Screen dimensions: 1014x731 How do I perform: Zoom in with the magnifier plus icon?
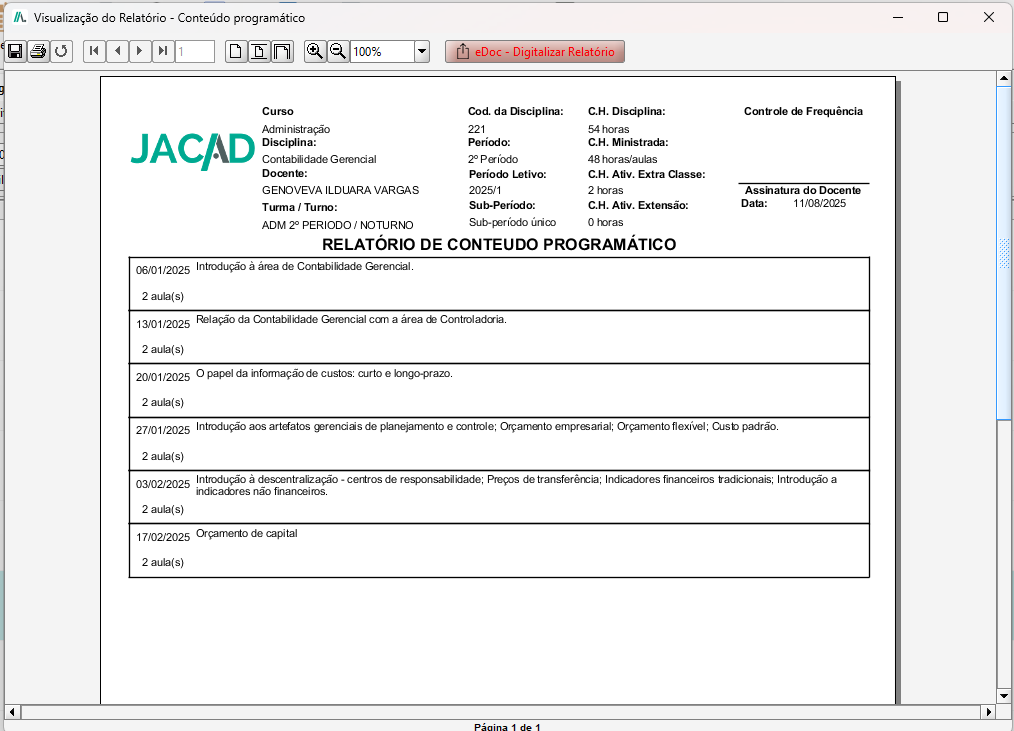point(315,51)
